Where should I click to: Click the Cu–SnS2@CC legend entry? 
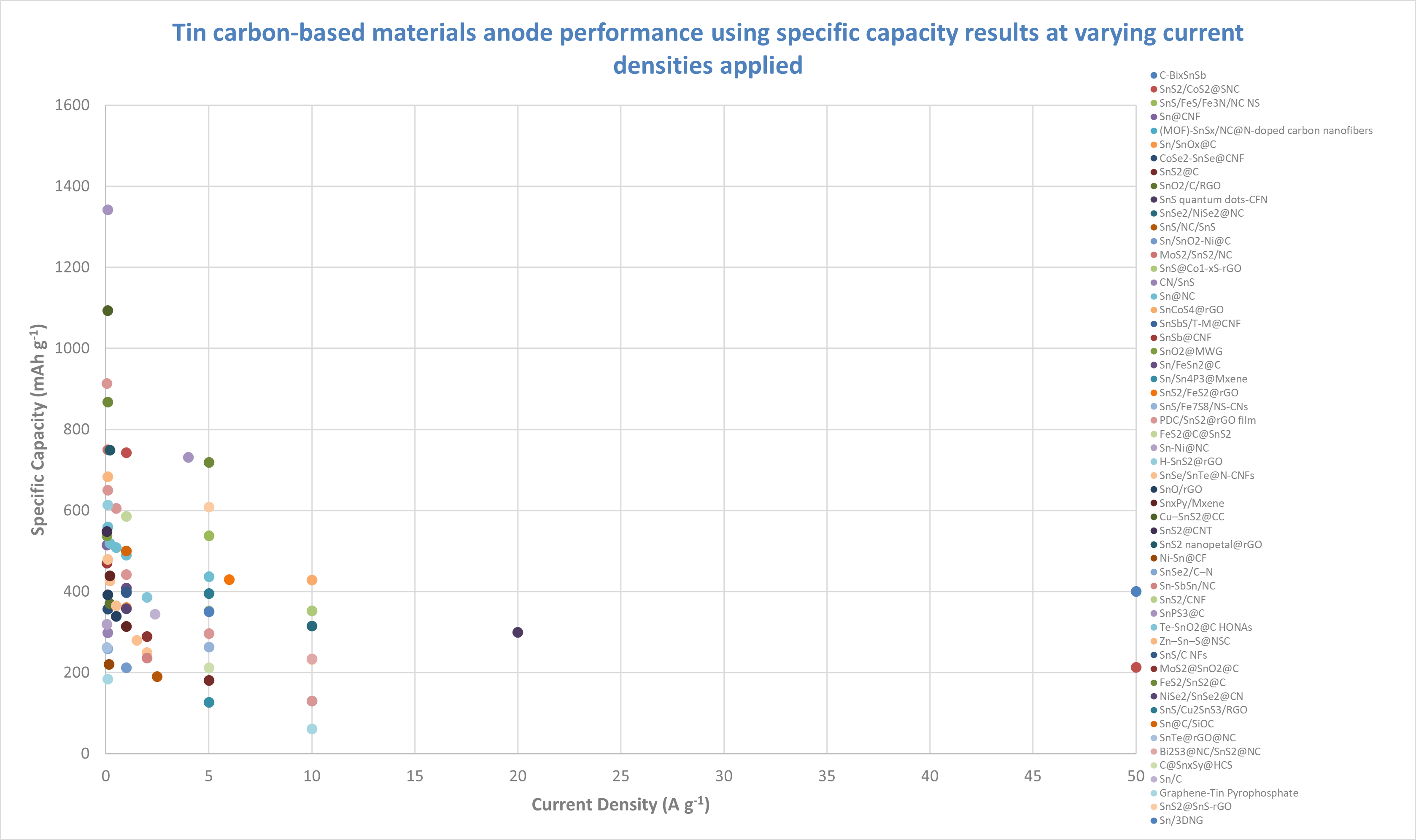point(1191,517)
